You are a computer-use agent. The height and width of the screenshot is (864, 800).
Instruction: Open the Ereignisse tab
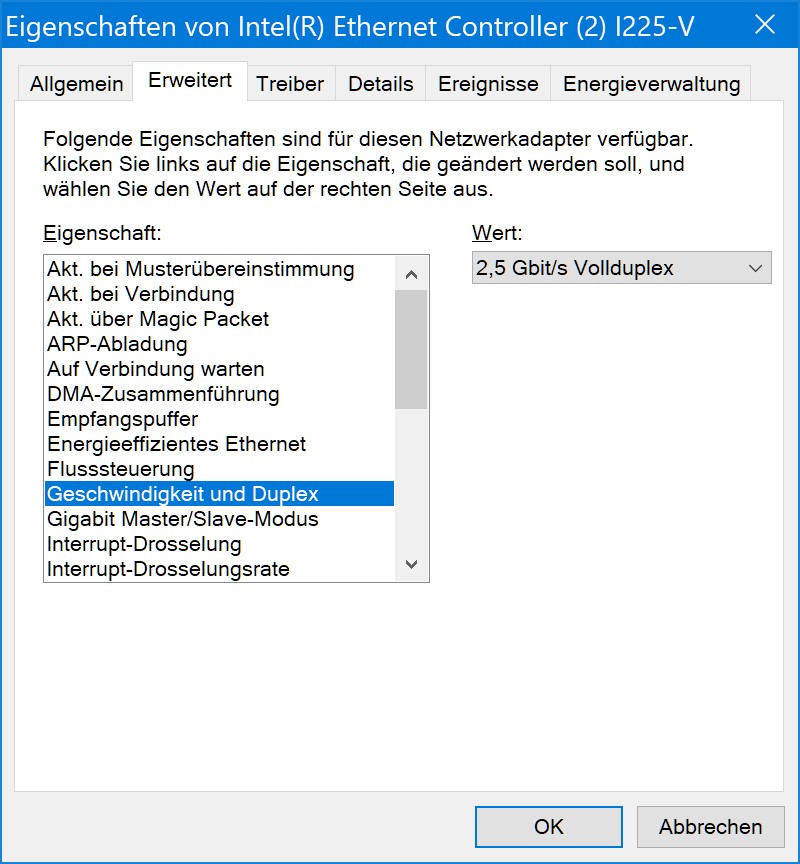[x=488, y=84]
